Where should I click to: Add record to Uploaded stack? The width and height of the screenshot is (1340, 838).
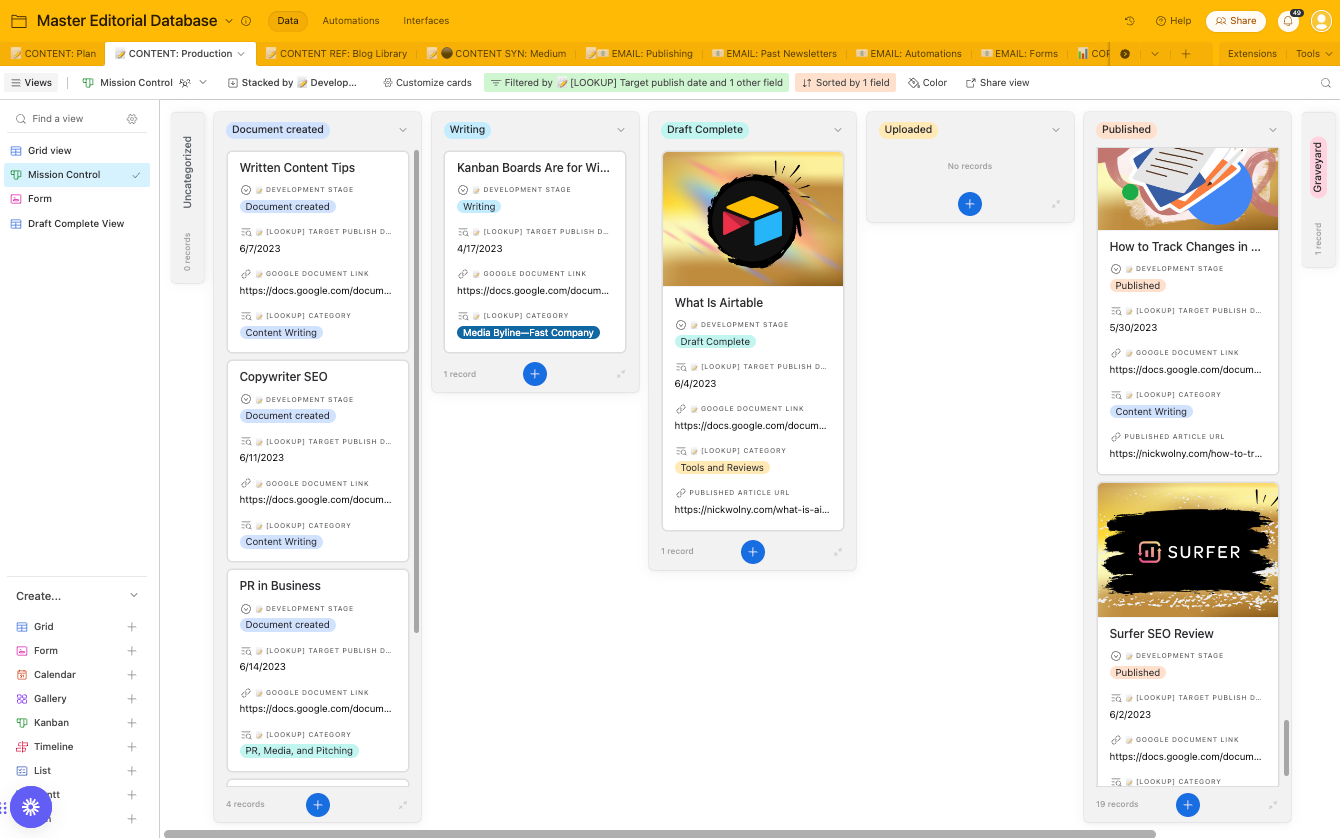click(970, 204)
